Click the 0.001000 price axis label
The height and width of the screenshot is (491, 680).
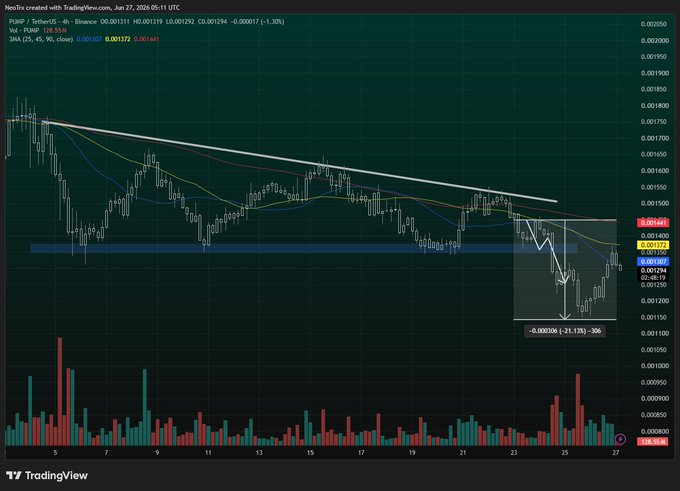(x=654, y=366)
